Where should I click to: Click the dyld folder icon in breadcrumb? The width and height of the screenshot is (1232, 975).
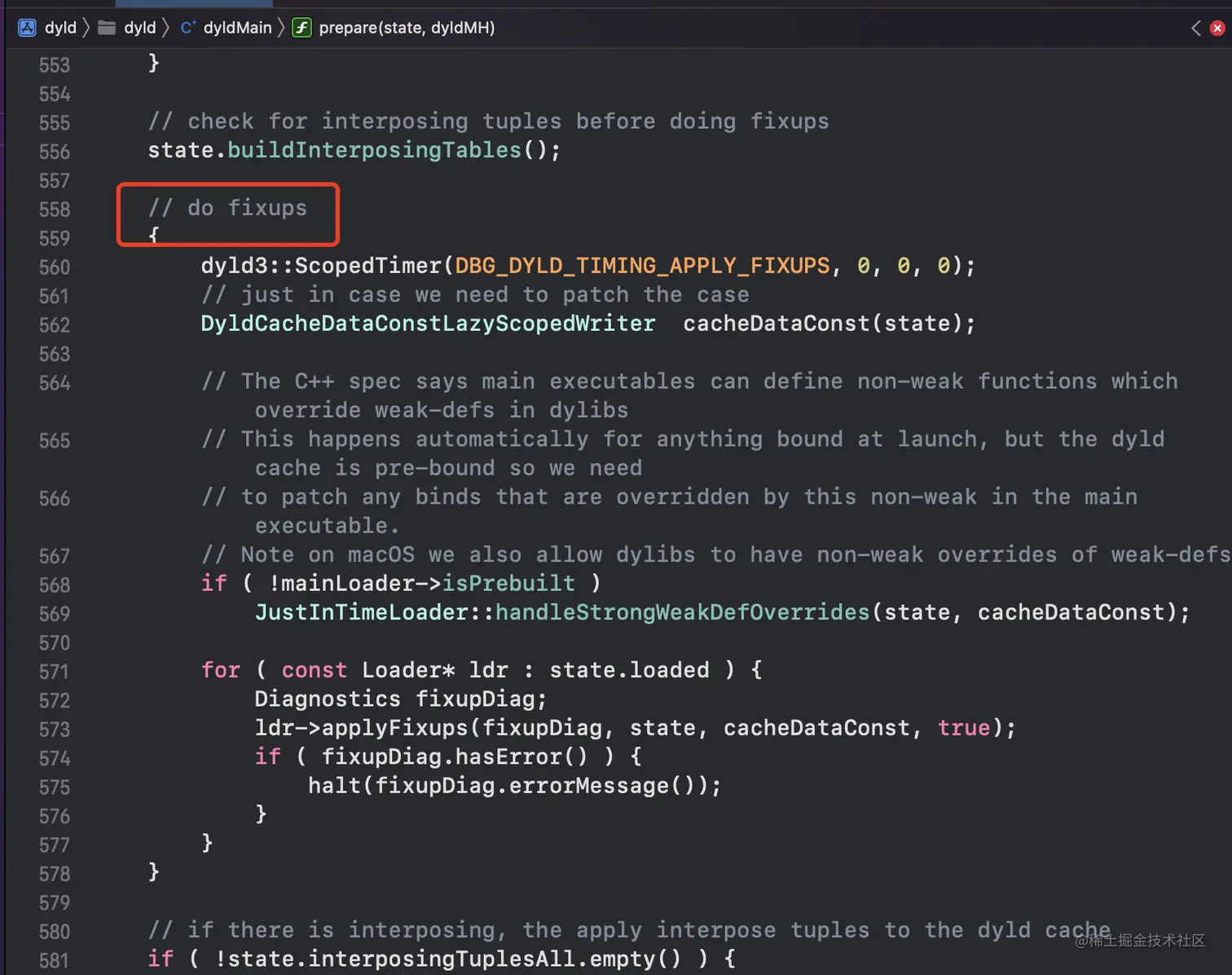coord(106,28)
